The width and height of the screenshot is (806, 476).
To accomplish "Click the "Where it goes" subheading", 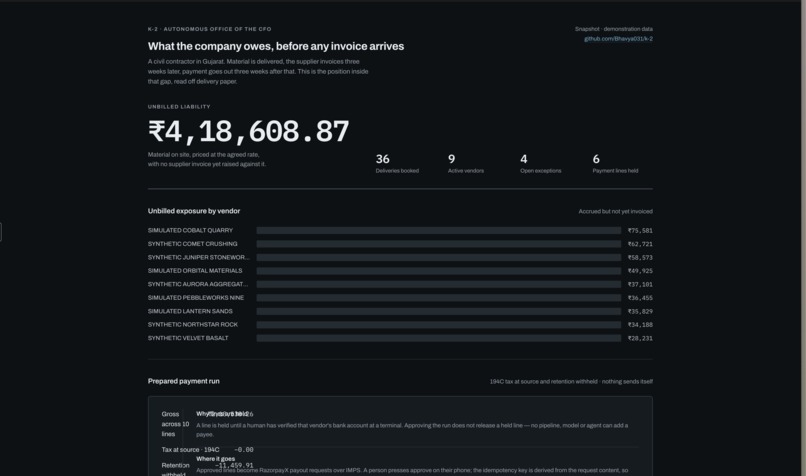I will pos(215,459).
